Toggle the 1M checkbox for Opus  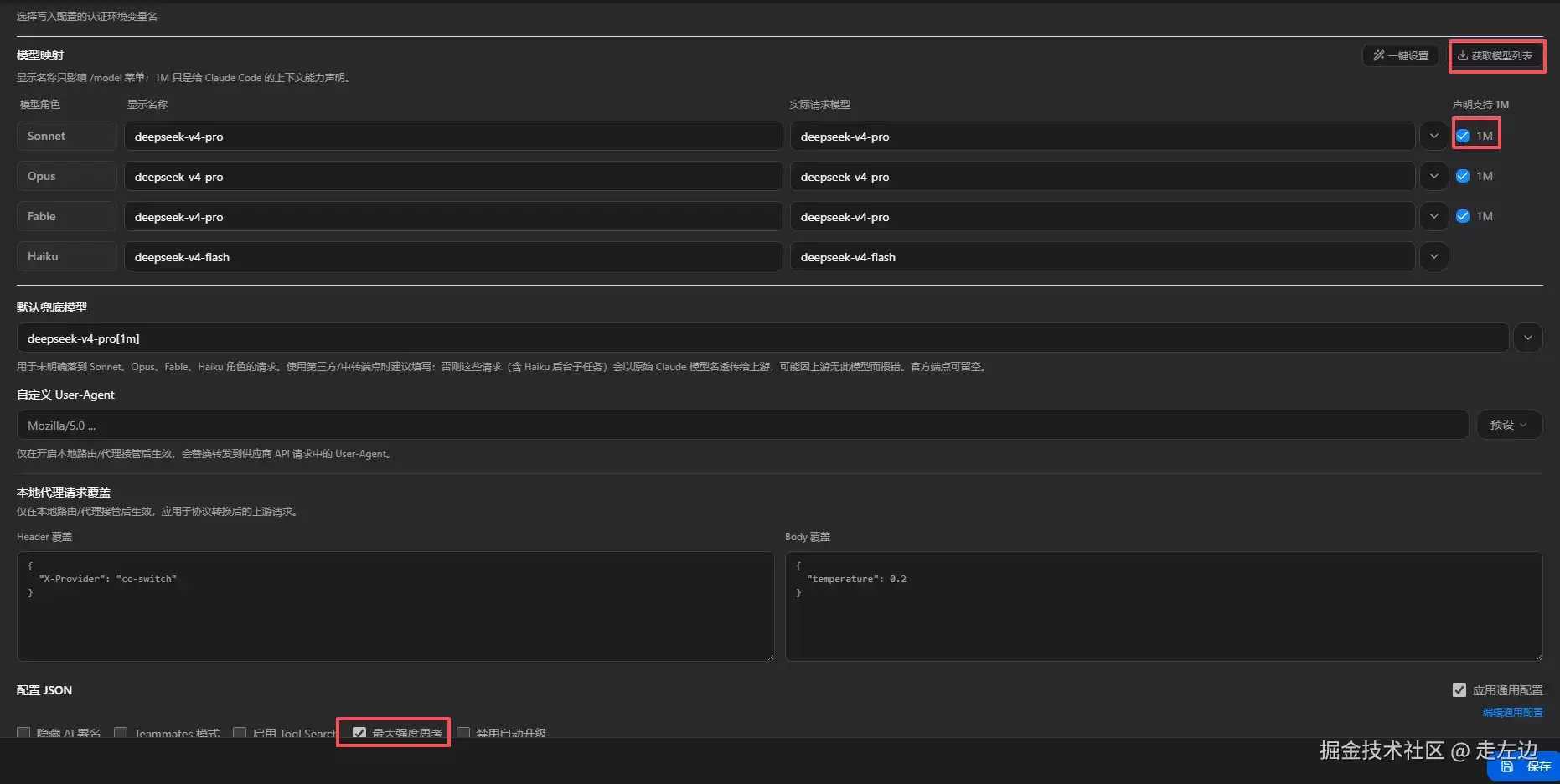[1463, 176]
